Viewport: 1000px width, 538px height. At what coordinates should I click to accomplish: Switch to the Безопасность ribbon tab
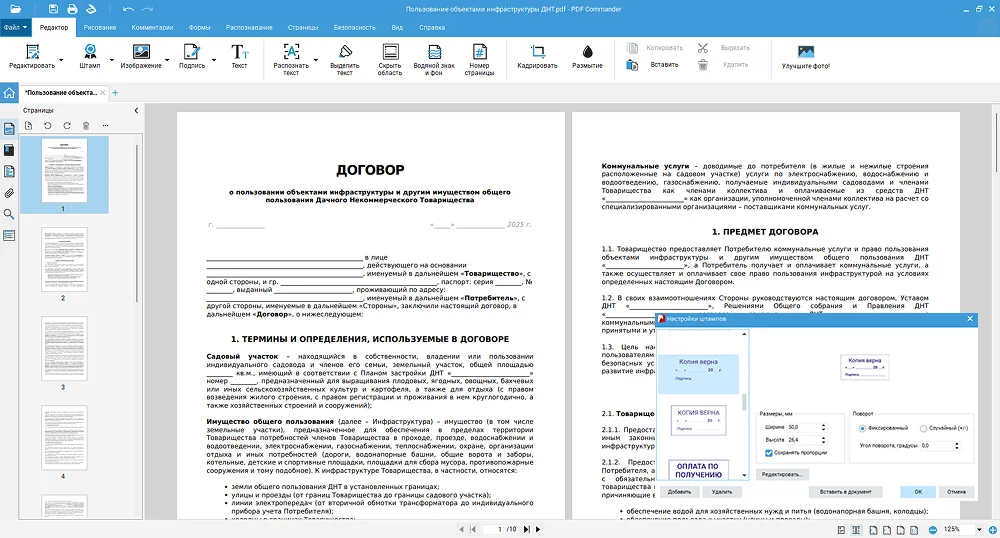click(x=354, y=27)
